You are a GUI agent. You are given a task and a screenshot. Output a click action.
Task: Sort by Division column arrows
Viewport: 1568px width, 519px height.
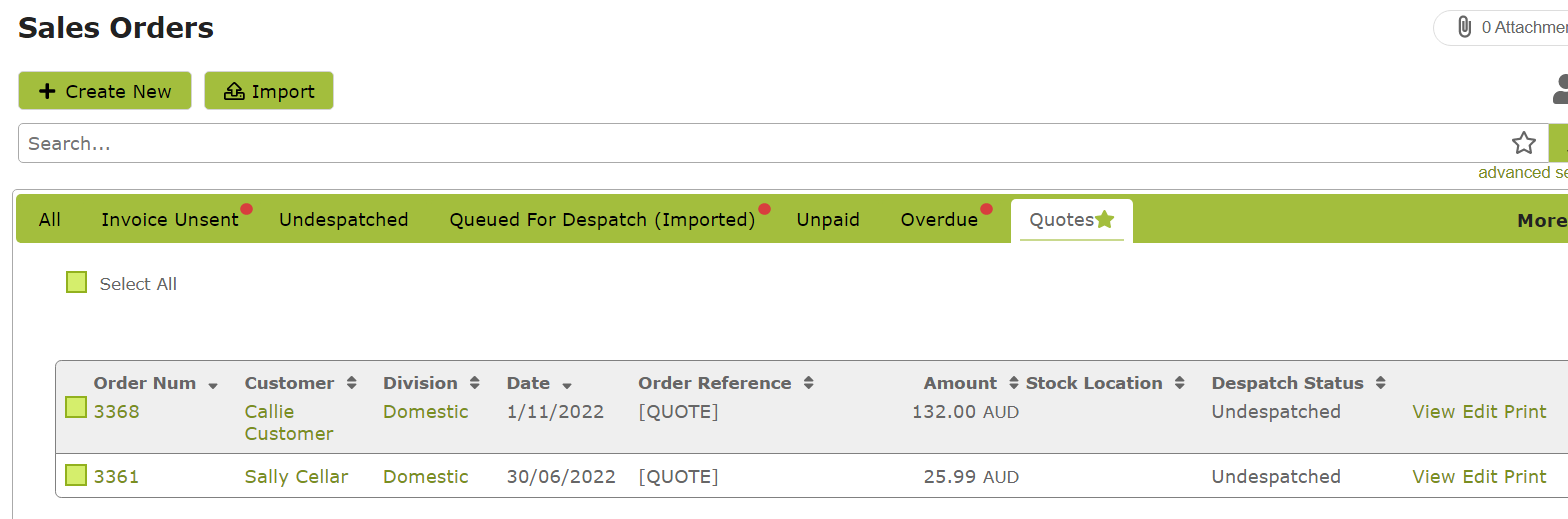(x=474, y=383)
